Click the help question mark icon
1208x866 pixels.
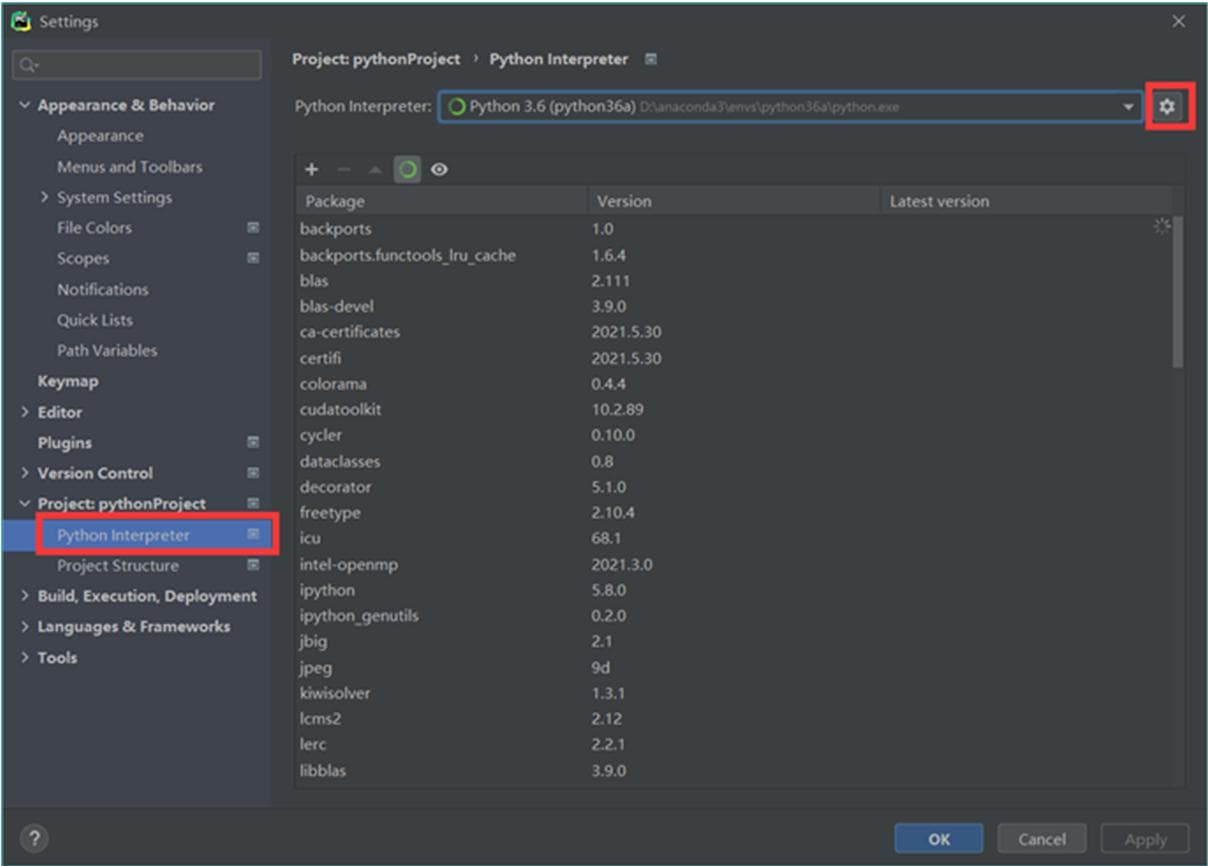(34, 838)
